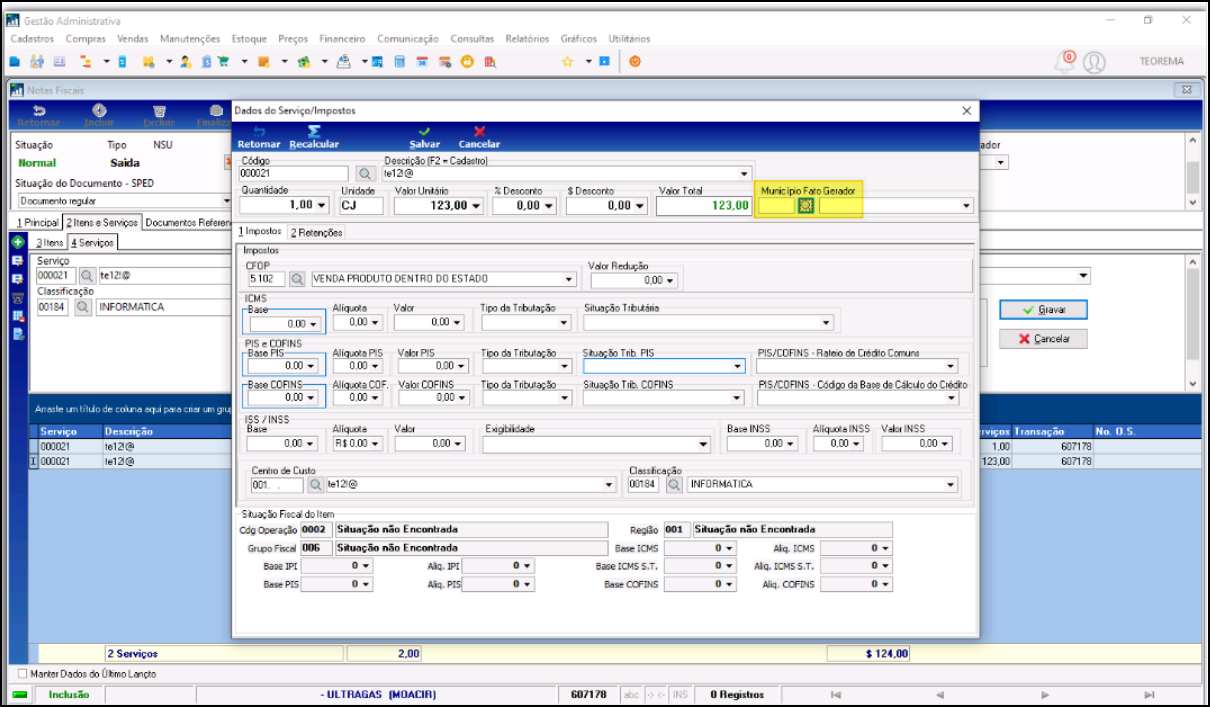Click the Centro de Custo search magnifier icon
This screenshot has height=707, width=1210.
315,485
